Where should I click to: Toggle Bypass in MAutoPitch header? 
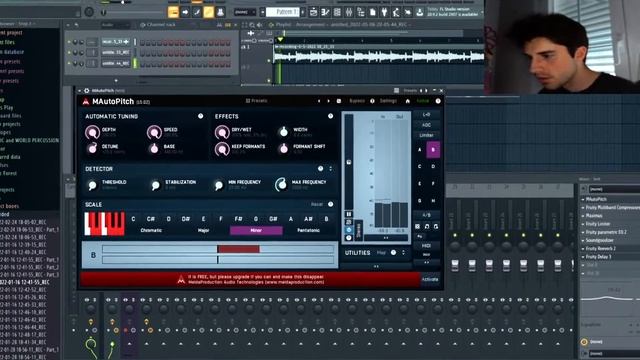pos(357,101)
